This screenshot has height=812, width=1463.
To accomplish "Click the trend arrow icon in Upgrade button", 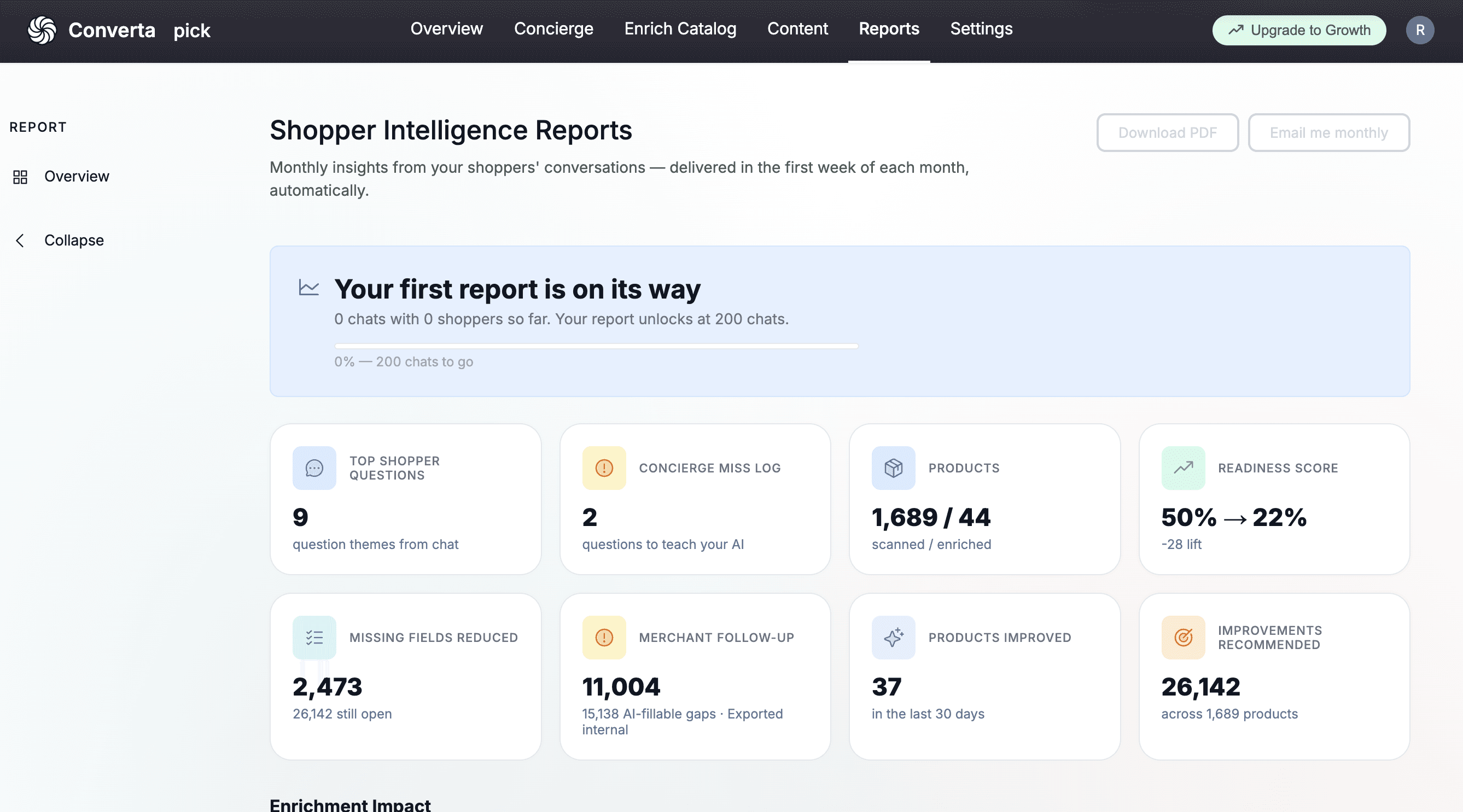I will pyautogui.click(x=1237, y=30).
